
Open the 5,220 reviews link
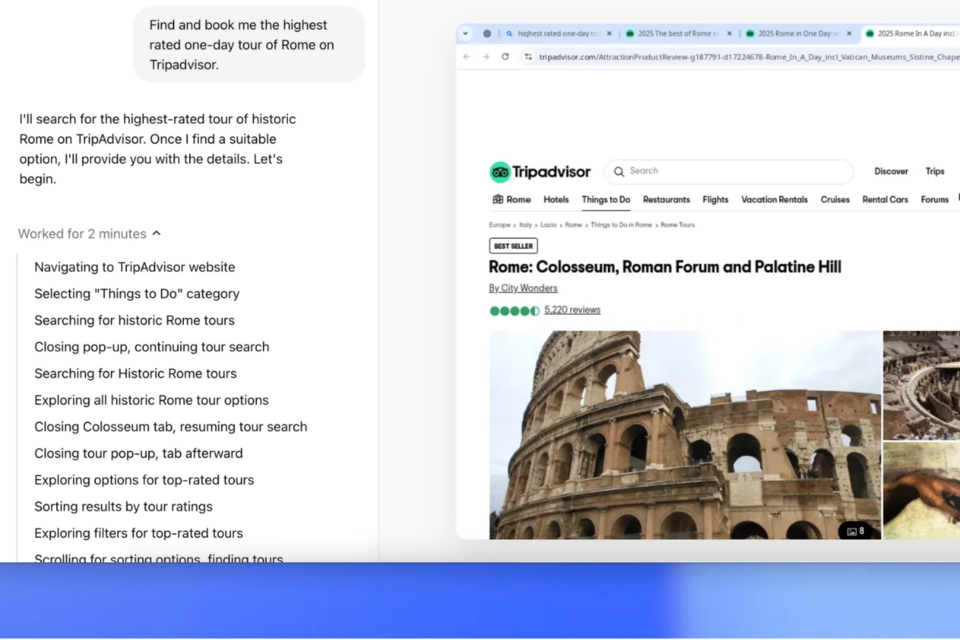pos(572,310)
